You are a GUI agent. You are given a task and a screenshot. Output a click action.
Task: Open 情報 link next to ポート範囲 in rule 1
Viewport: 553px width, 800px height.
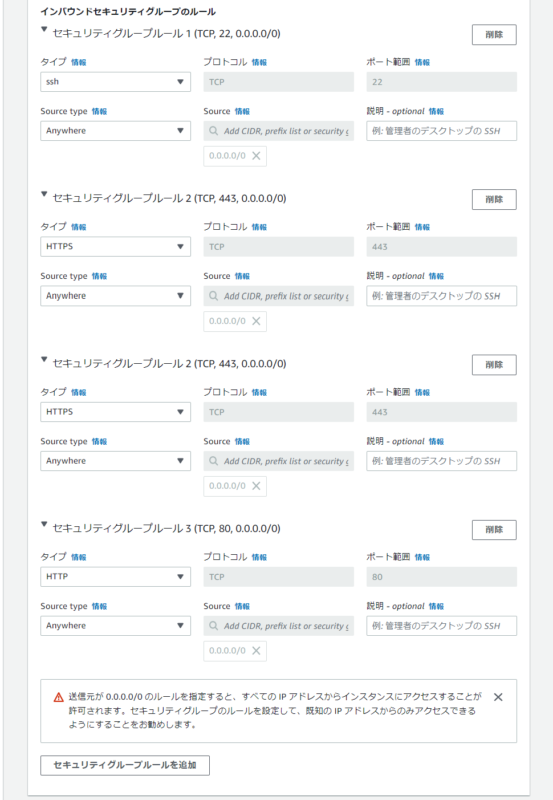pyautogui.click(x=422, y=62)
